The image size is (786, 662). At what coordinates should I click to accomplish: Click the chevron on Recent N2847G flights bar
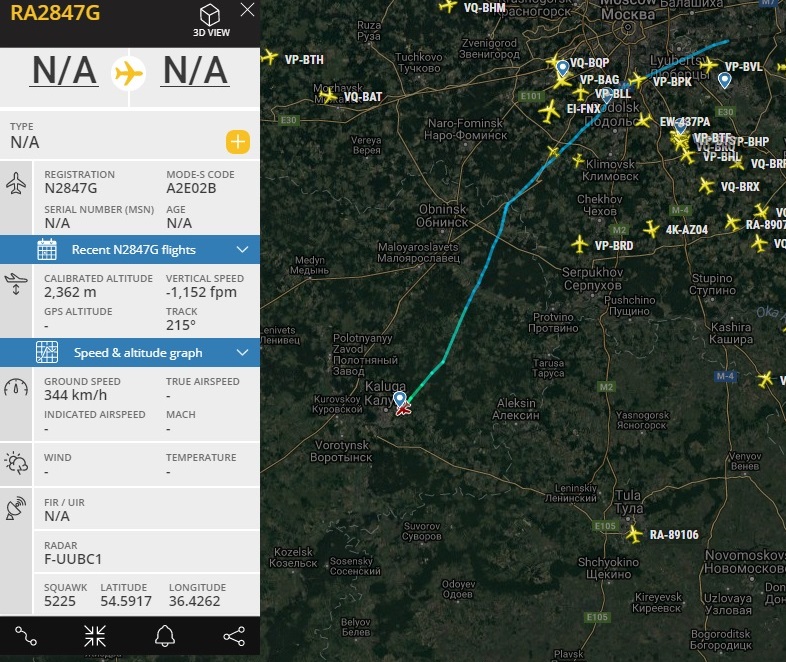[242, 249]
